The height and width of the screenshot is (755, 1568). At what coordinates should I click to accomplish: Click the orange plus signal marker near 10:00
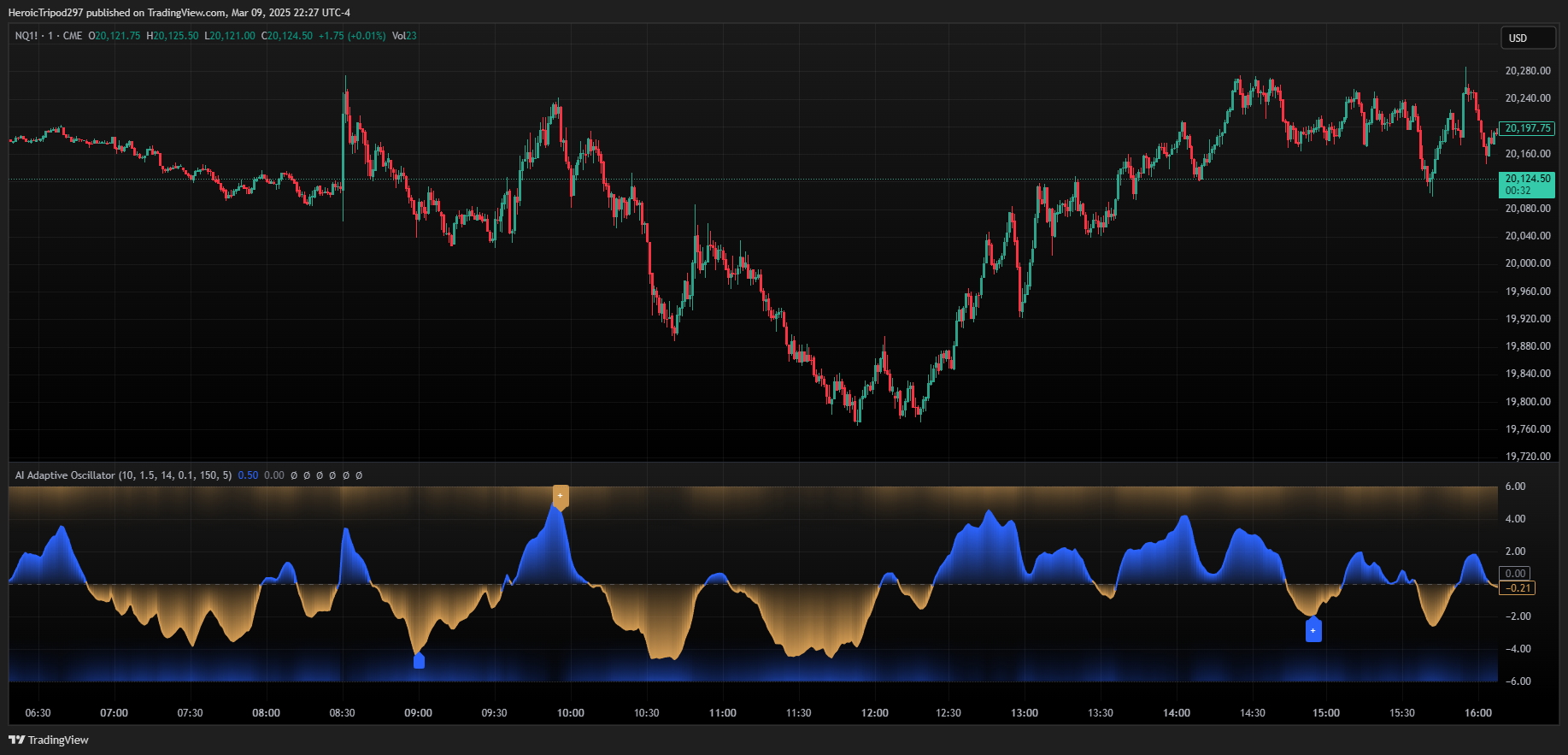click(x=561, y=496)
